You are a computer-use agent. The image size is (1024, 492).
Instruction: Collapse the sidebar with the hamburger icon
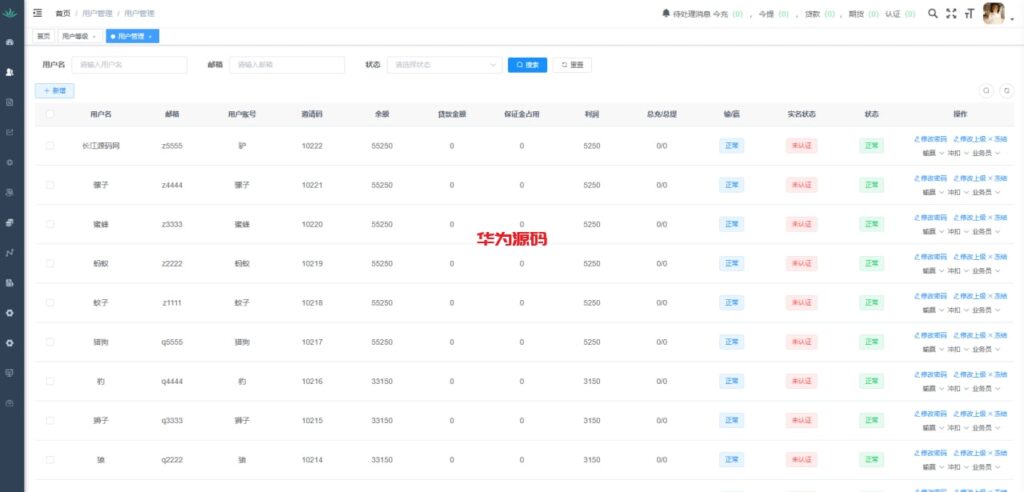(x=38, y=13)
